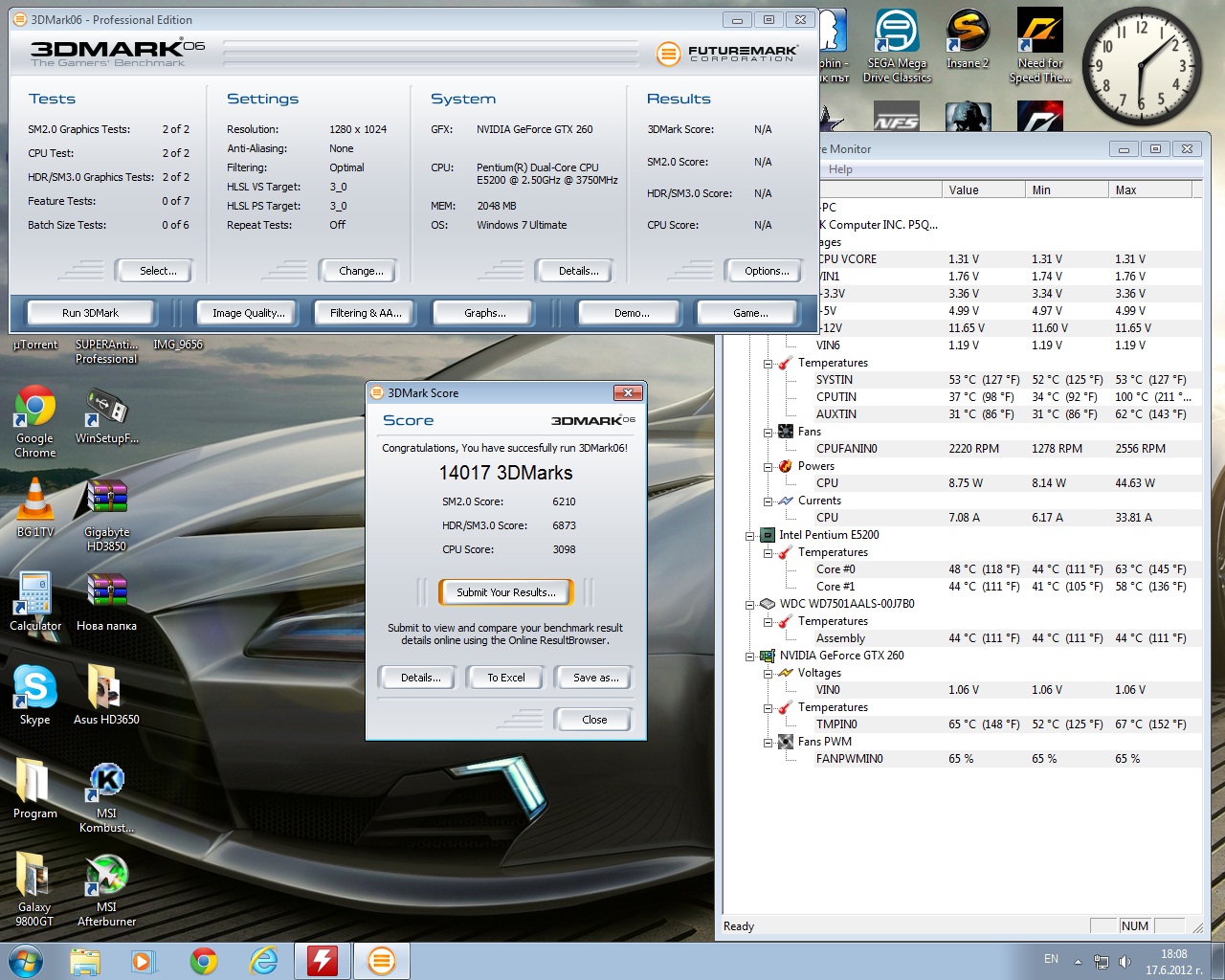Image resolution: width=1225 pixels, height=980 pixels.
Task: Open Filtering & AA... options
Action: [x=366, y=313]
